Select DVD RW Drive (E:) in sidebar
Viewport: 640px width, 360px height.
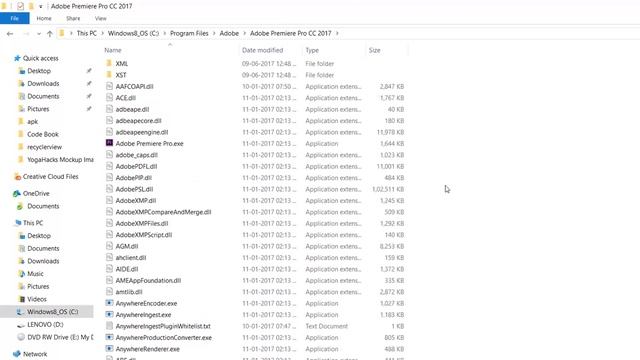(60, 337)
